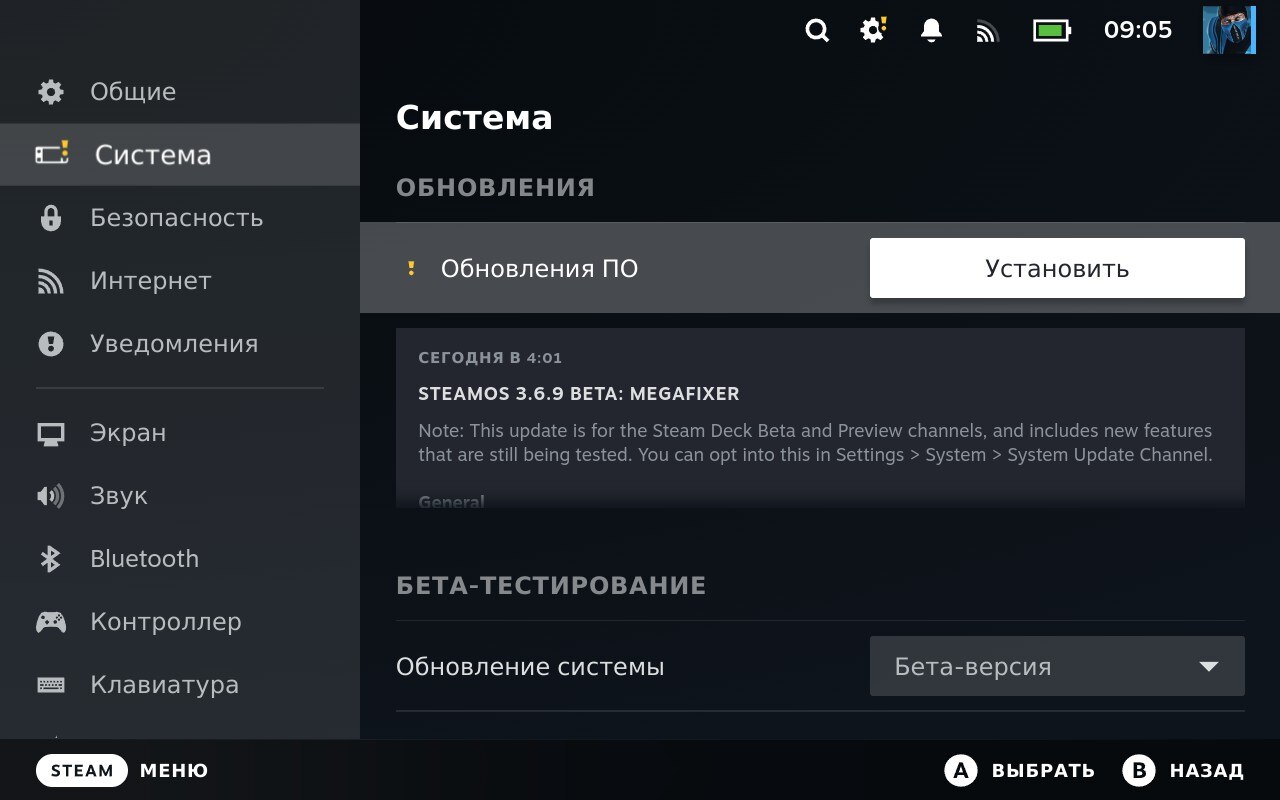Image resolution: width=1280 pixels, height=800 pixels.
Task: Click the monitor icon beside Экран
Action: coord(50,433)
